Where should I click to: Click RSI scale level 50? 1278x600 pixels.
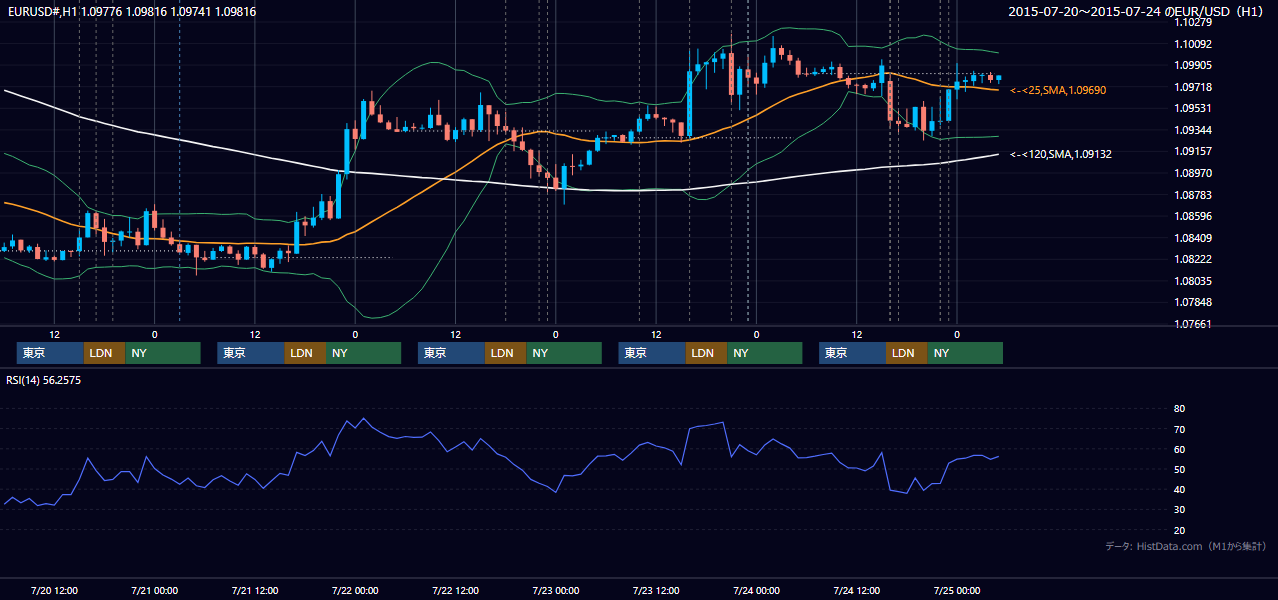coord(1180,469)
